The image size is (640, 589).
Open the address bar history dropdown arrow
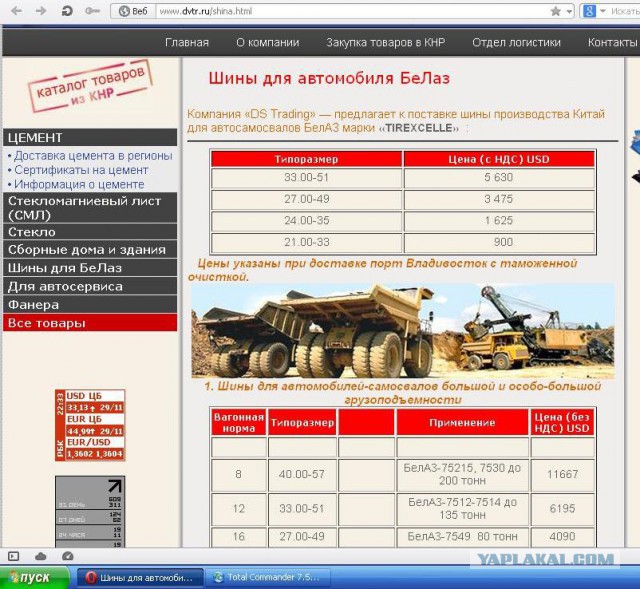click(569, 11)
